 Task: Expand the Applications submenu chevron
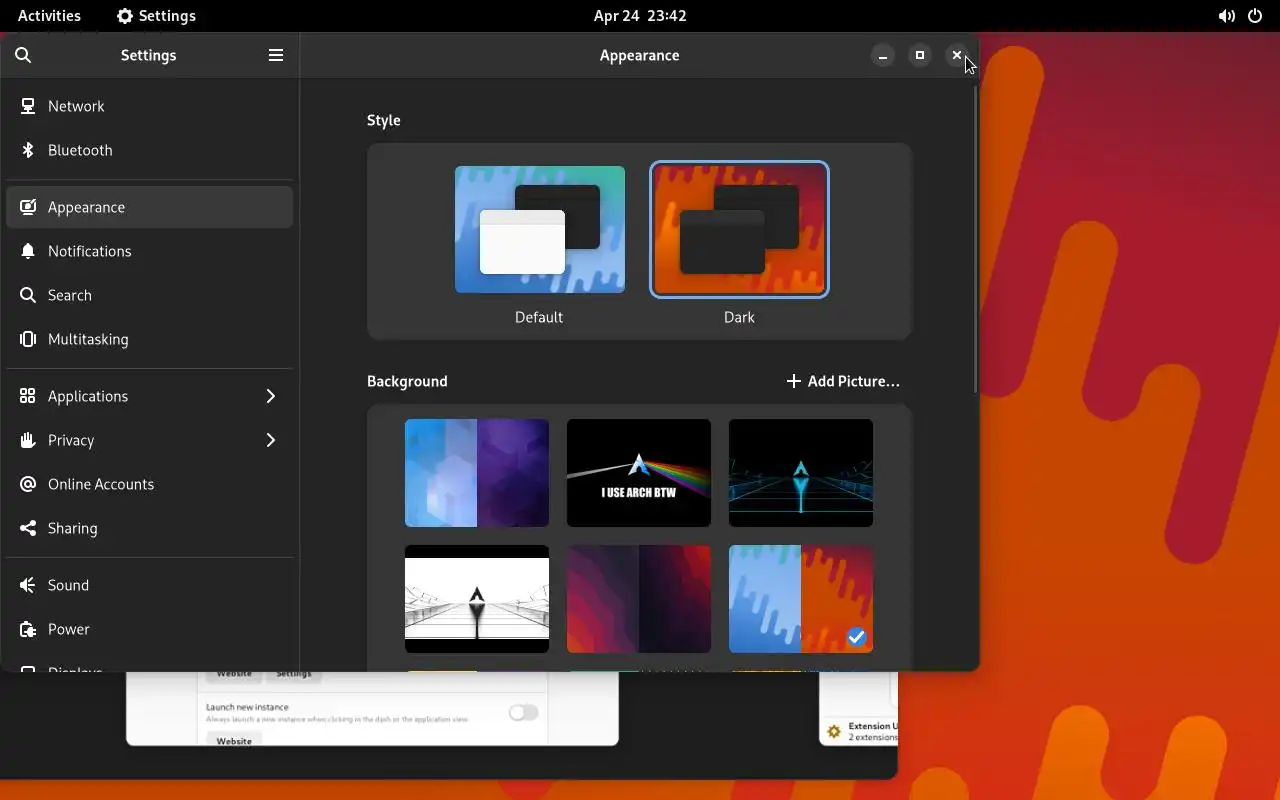coord(271,396)
